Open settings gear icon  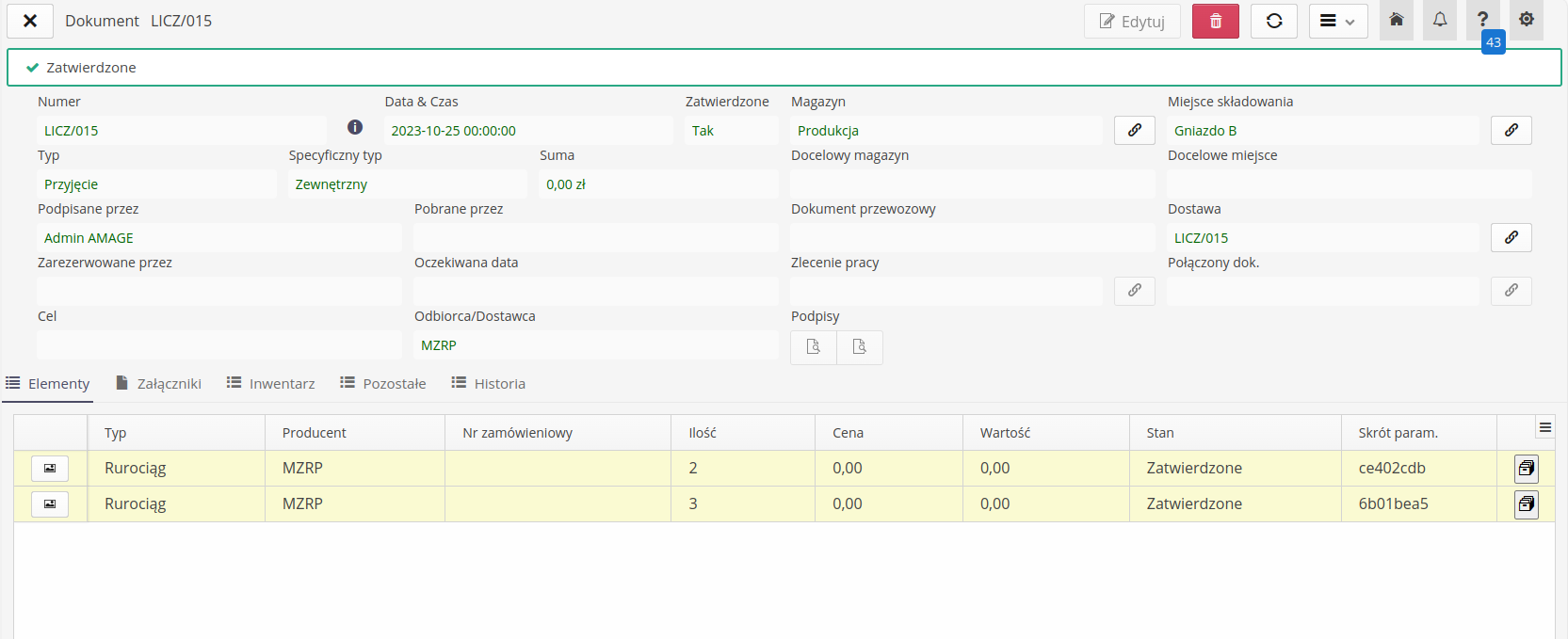coord(1526,20)
